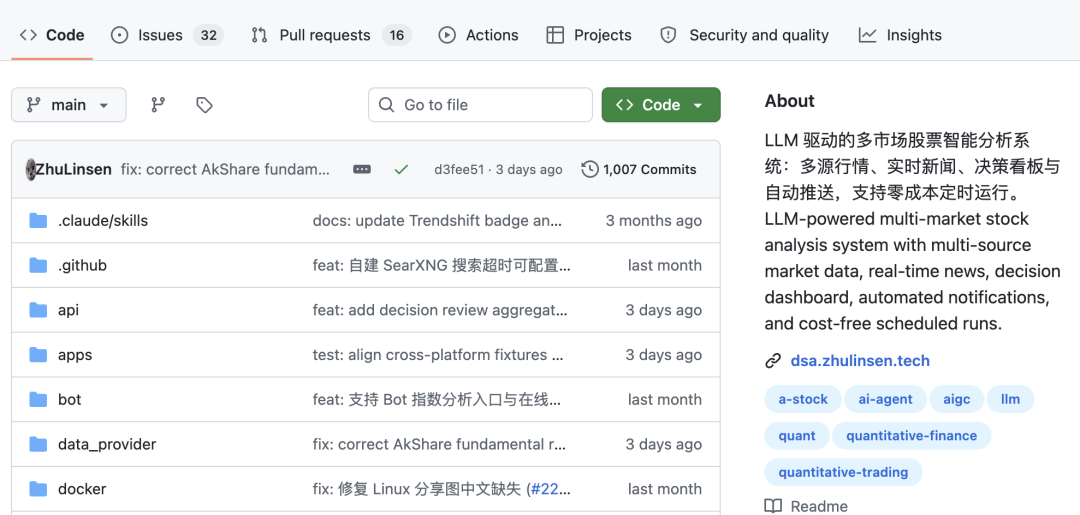Click the About heading
This screenshot has width=1080, height=515.
pyautogui.click(x=789, y=101)
